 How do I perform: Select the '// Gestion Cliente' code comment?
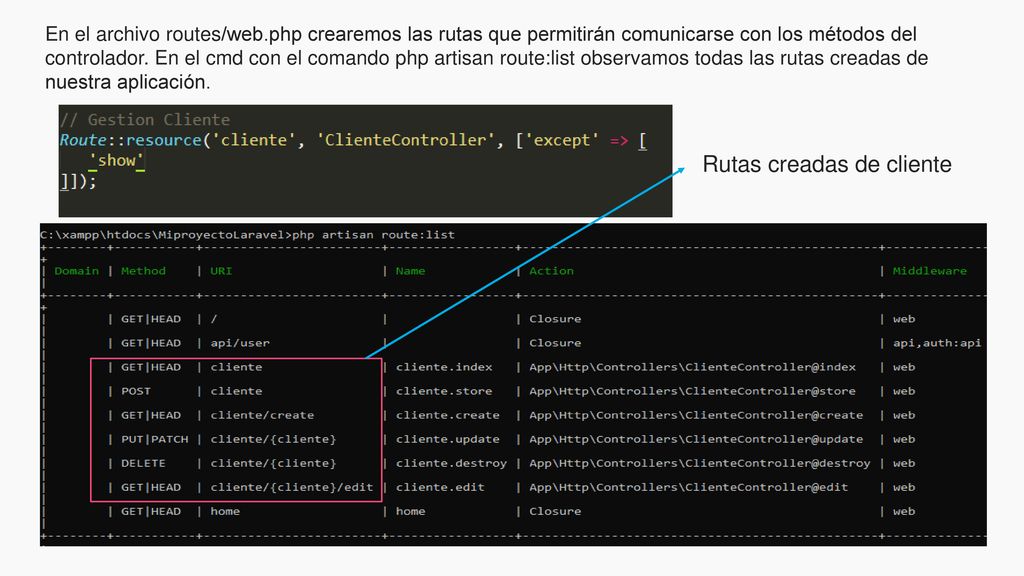(x=144, y=120)
